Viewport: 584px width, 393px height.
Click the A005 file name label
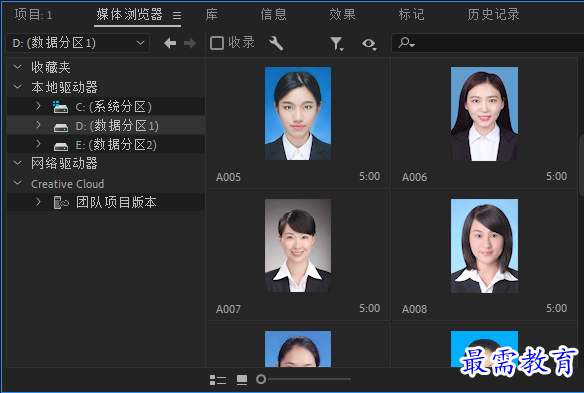coord(228,177)
